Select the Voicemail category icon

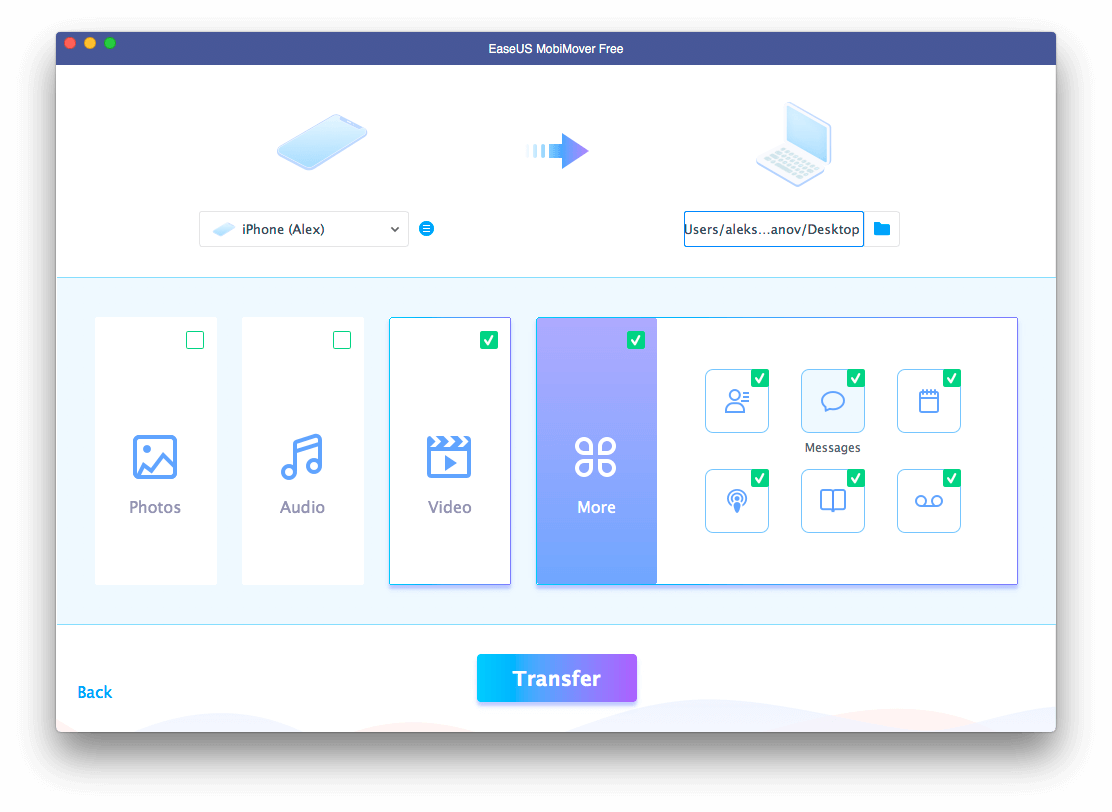pos(929,501)
